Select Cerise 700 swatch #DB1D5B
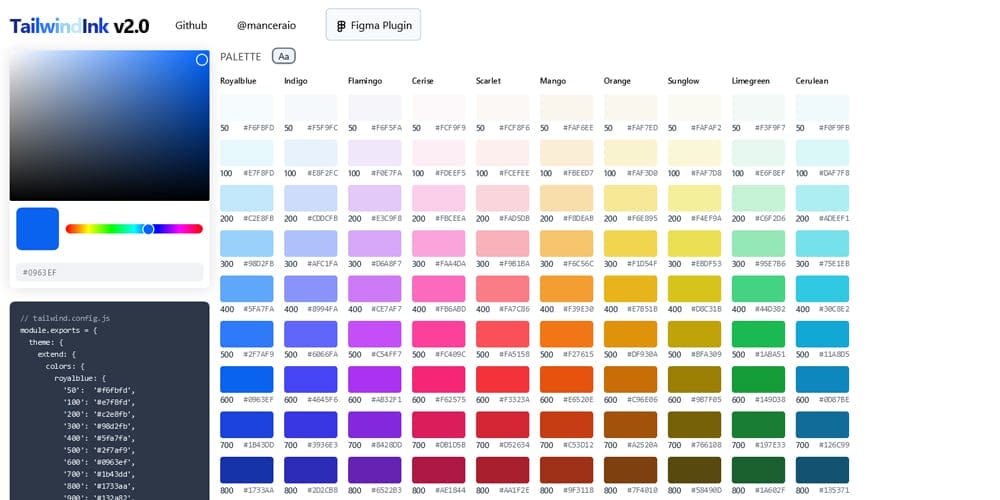This screenshot has width=1000, height=500. point(439,425)
